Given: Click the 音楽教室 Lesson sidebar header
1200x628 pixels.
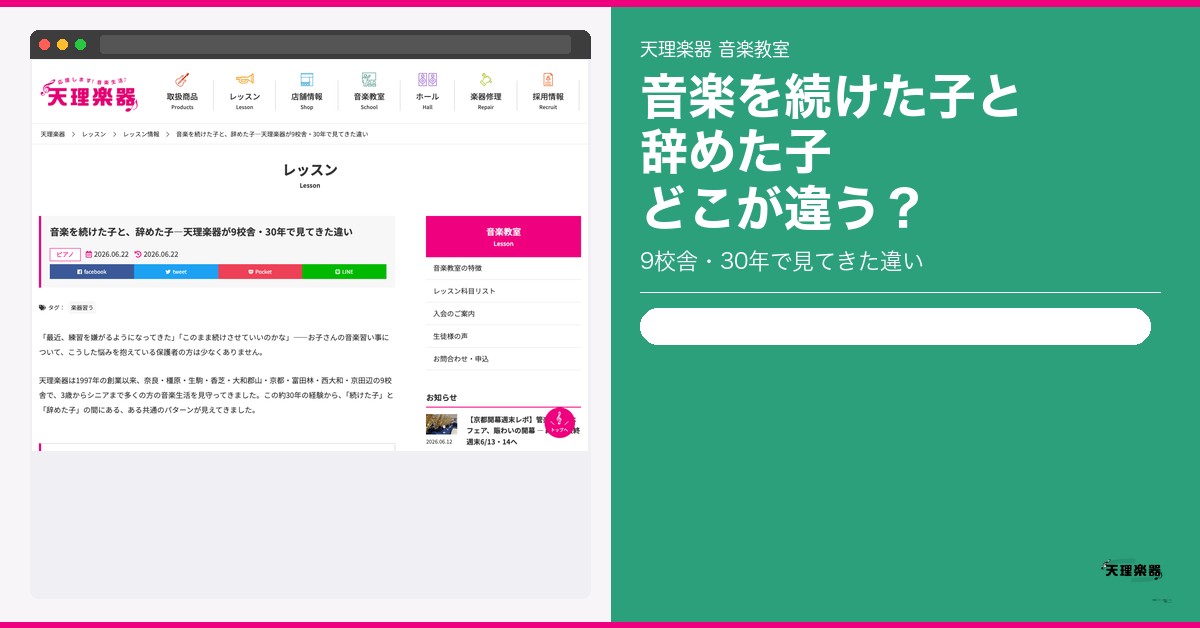Looking at the screenshot, I should [503, 236].
